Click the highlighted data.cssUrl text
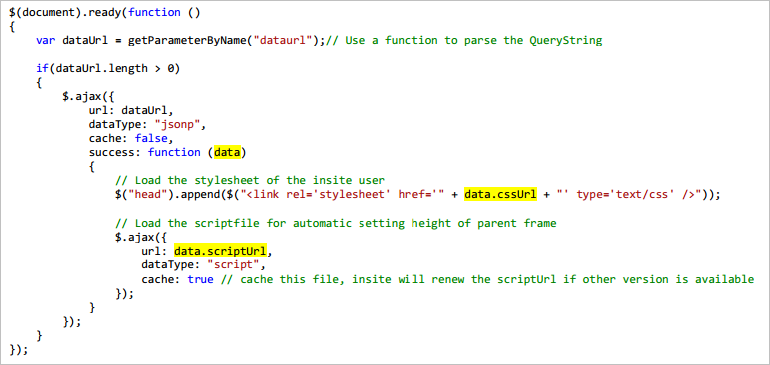The image size is (770, 365). pos(500,195)
